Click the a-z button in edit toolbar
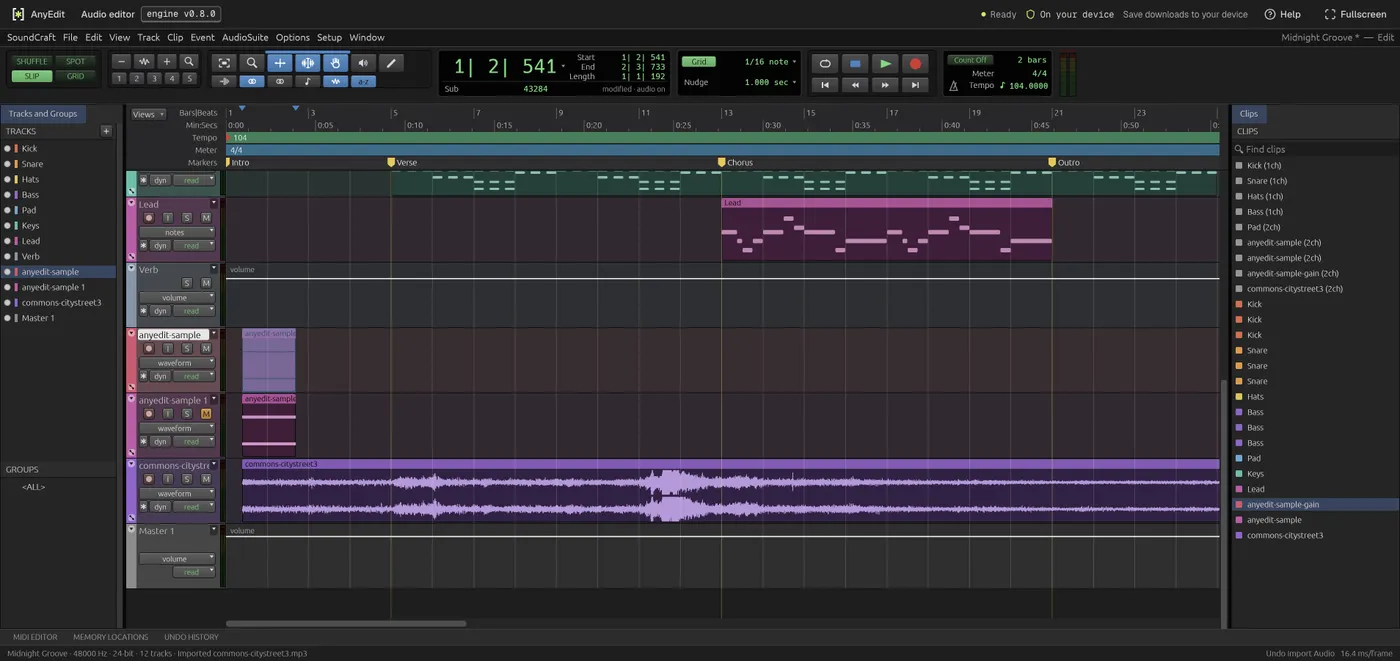The image size is (1400, 661). coord(363,81)
